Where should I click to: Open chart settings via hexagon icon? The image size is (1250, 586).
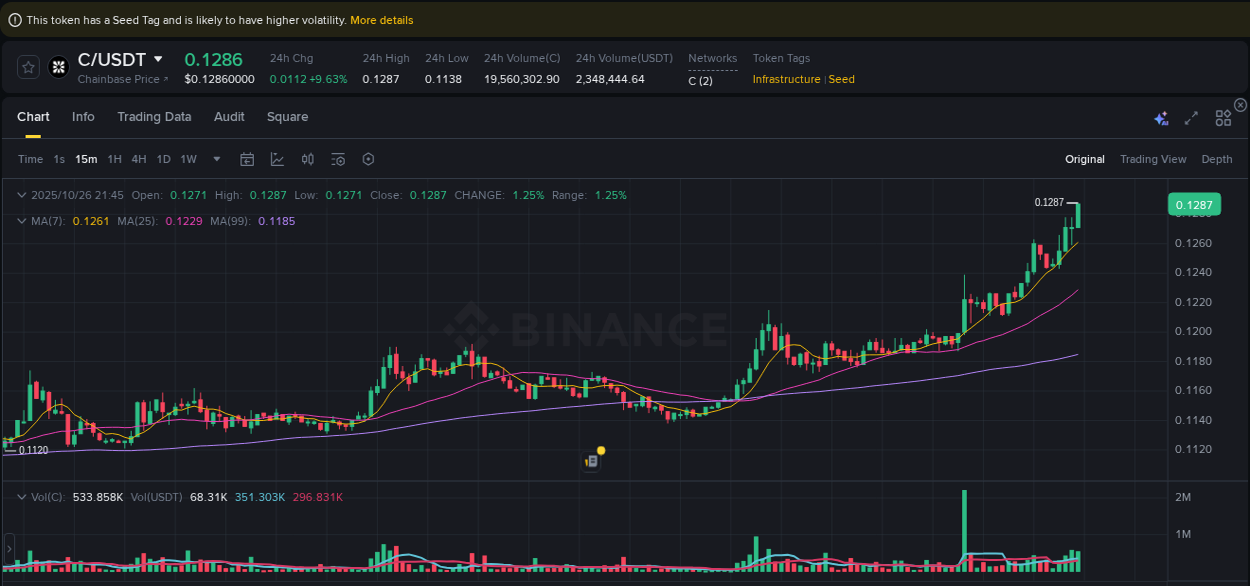[368, 159]
